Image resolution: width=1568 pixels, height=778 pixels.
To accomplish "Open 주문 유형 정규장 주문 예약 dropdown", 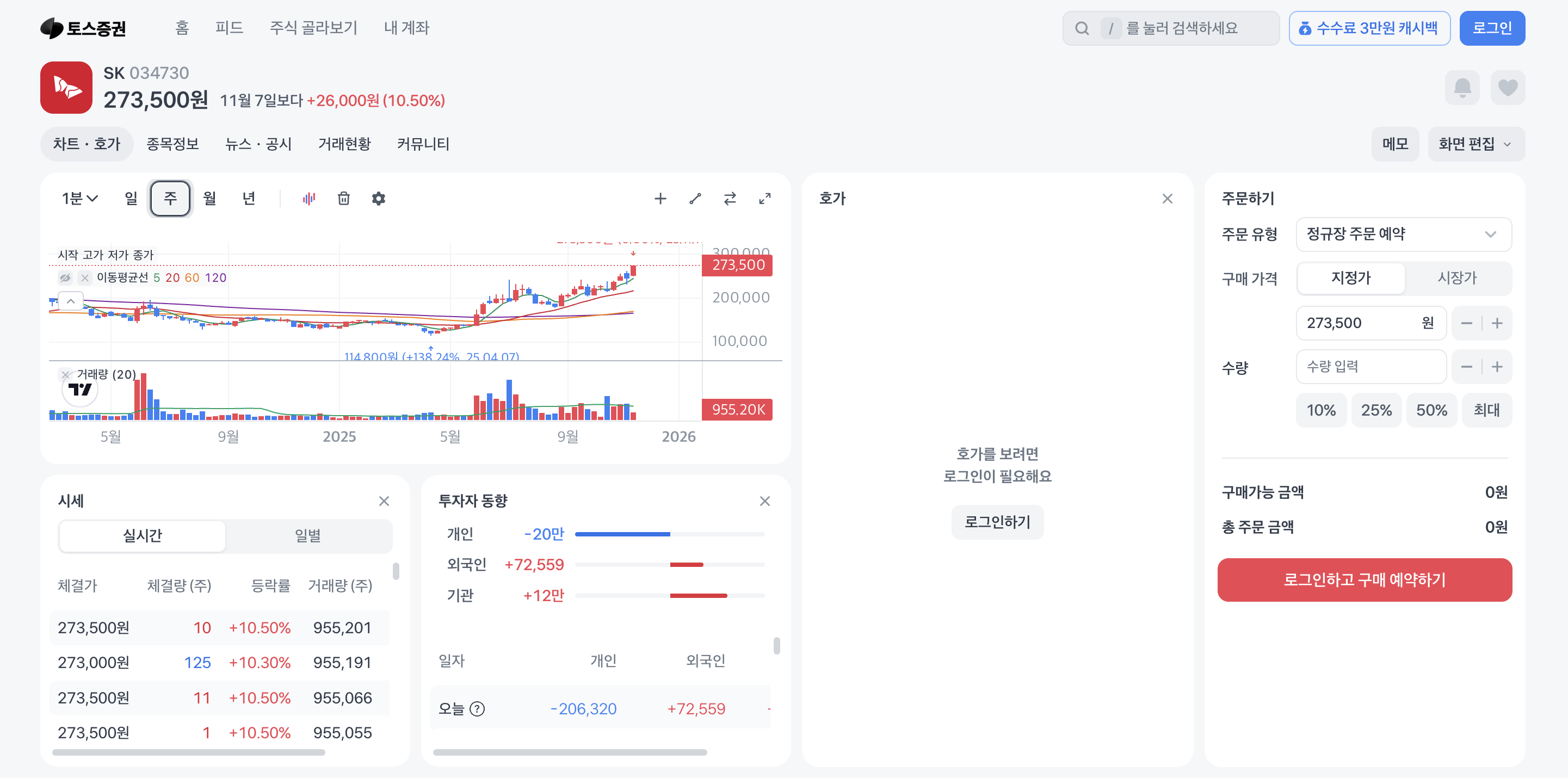I will tap(1403, 234).
